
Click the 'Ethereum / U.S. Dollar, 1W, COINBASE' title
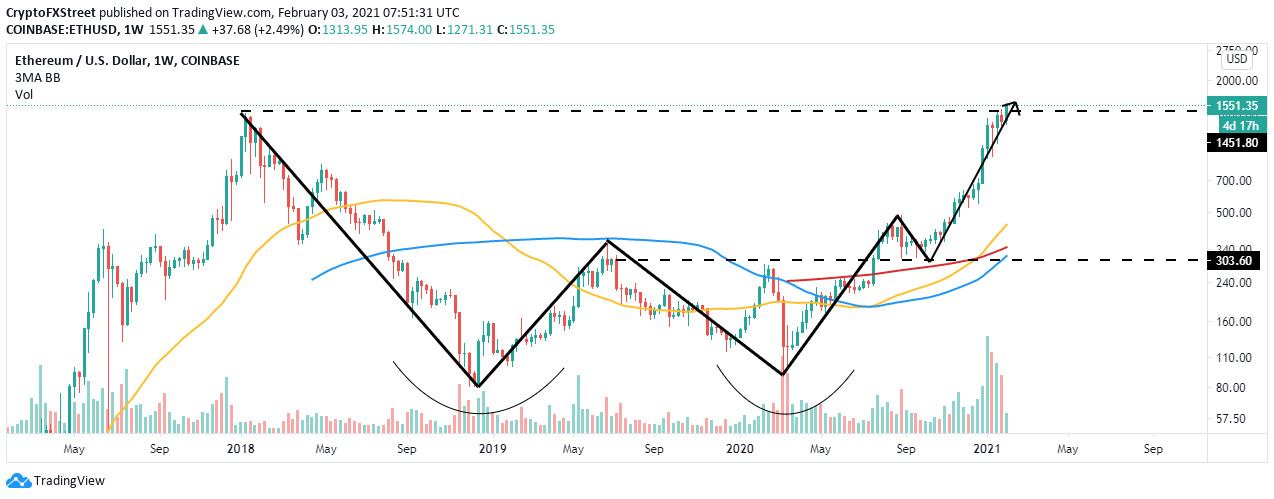point(125,60)
